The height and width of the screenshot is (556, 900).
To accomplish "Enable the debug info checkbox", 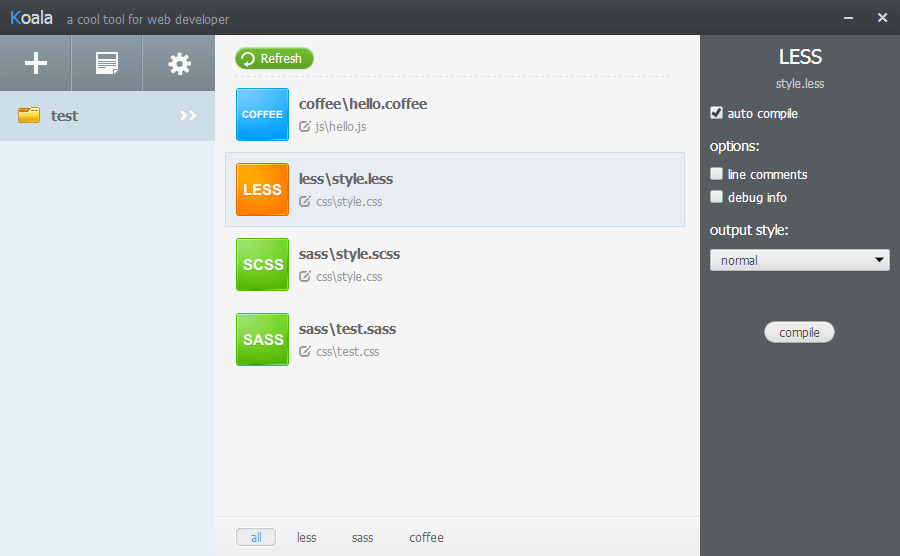I will [x=716, y=197].
